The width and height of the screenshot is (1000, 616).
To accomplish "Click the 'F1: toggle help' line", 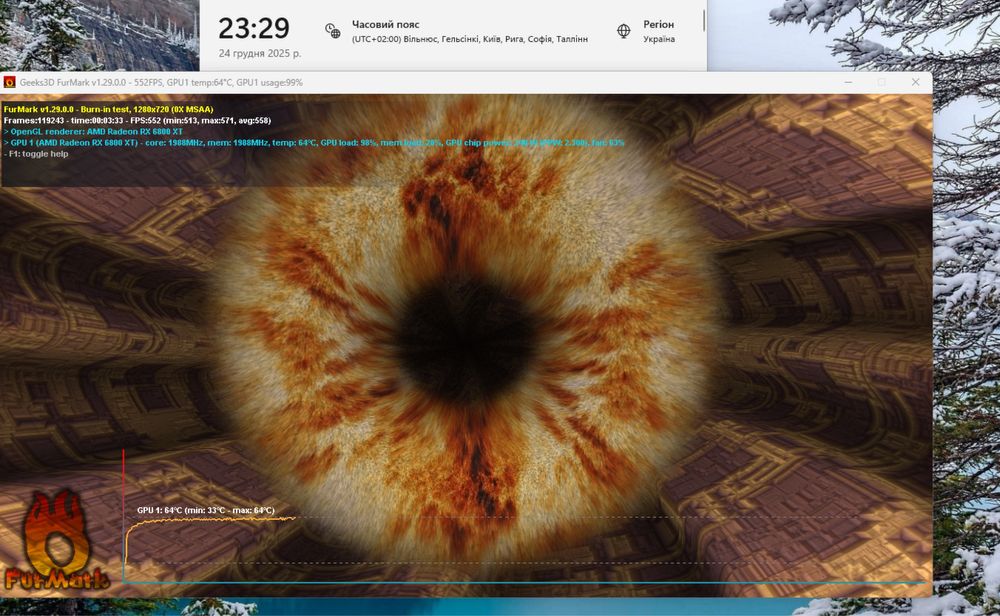I will 36,154.
